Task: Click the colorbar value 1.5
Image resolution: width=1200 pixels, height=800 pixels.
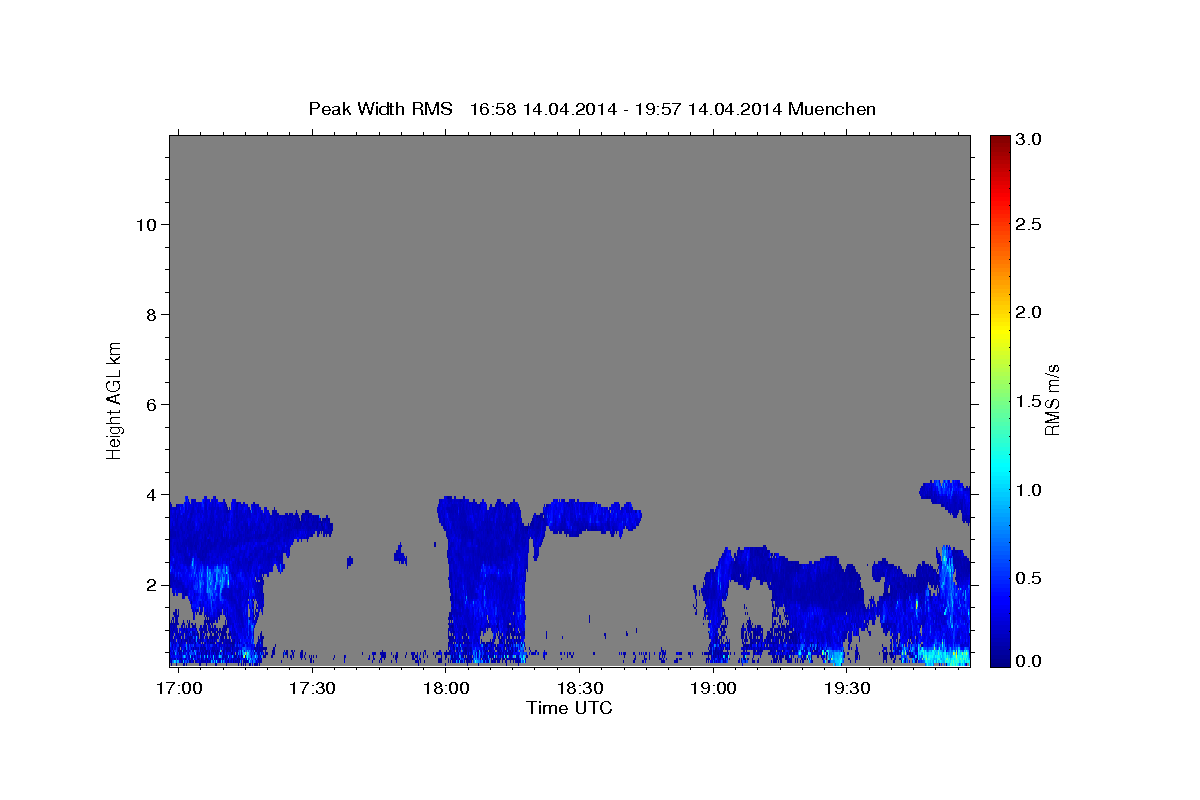Action: pyautogui.click(x=1029, y=401)
